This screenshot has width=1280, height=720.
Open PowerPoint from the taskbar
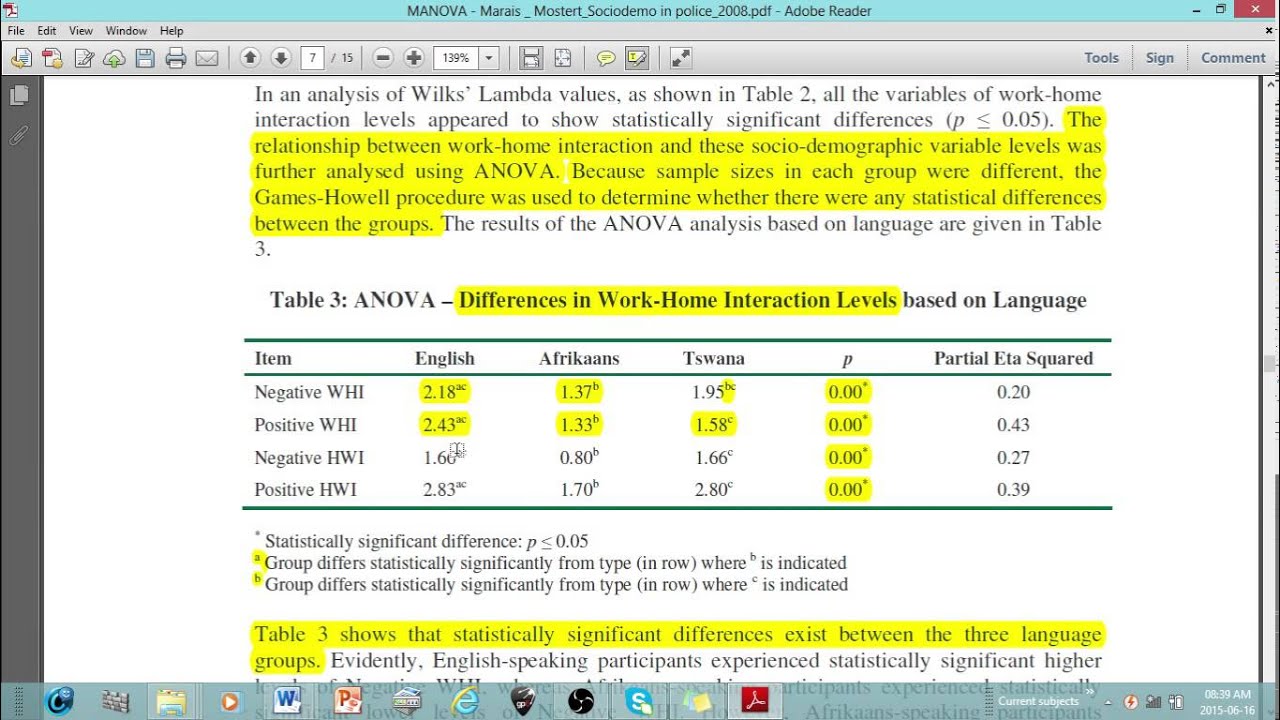[x=347, y=701]
